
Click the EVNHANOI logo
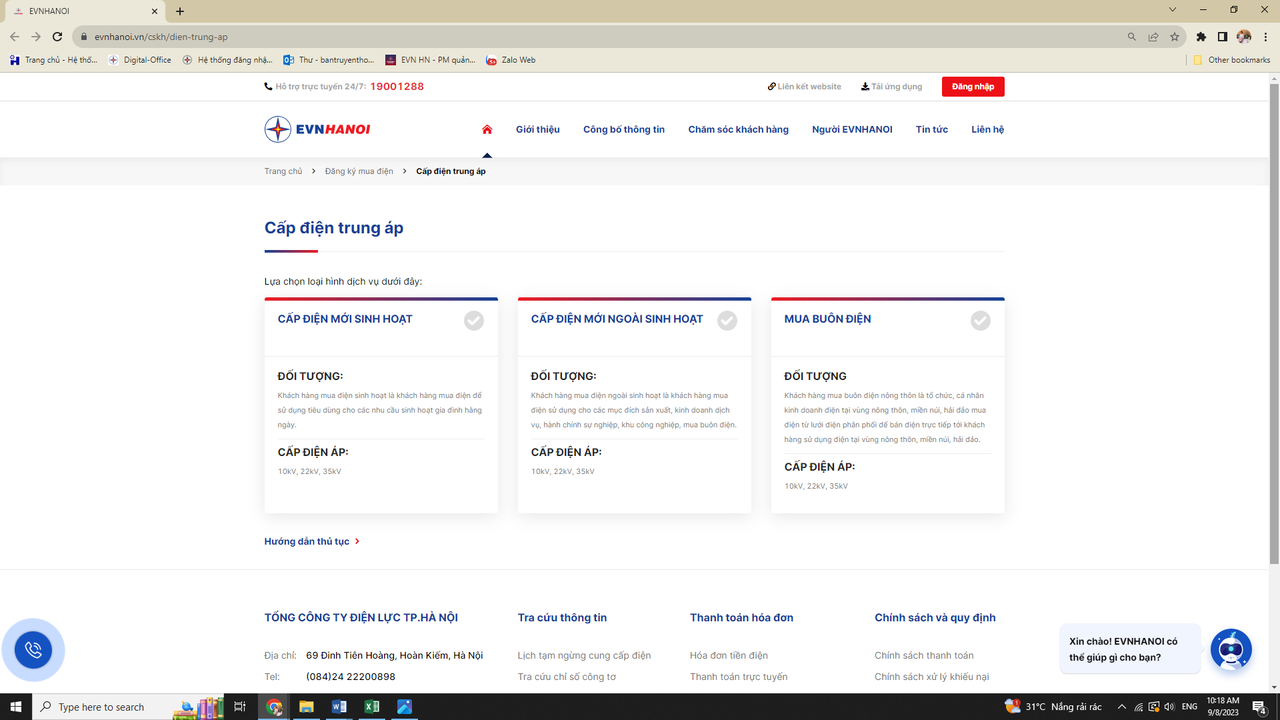[x=317, y=129]
